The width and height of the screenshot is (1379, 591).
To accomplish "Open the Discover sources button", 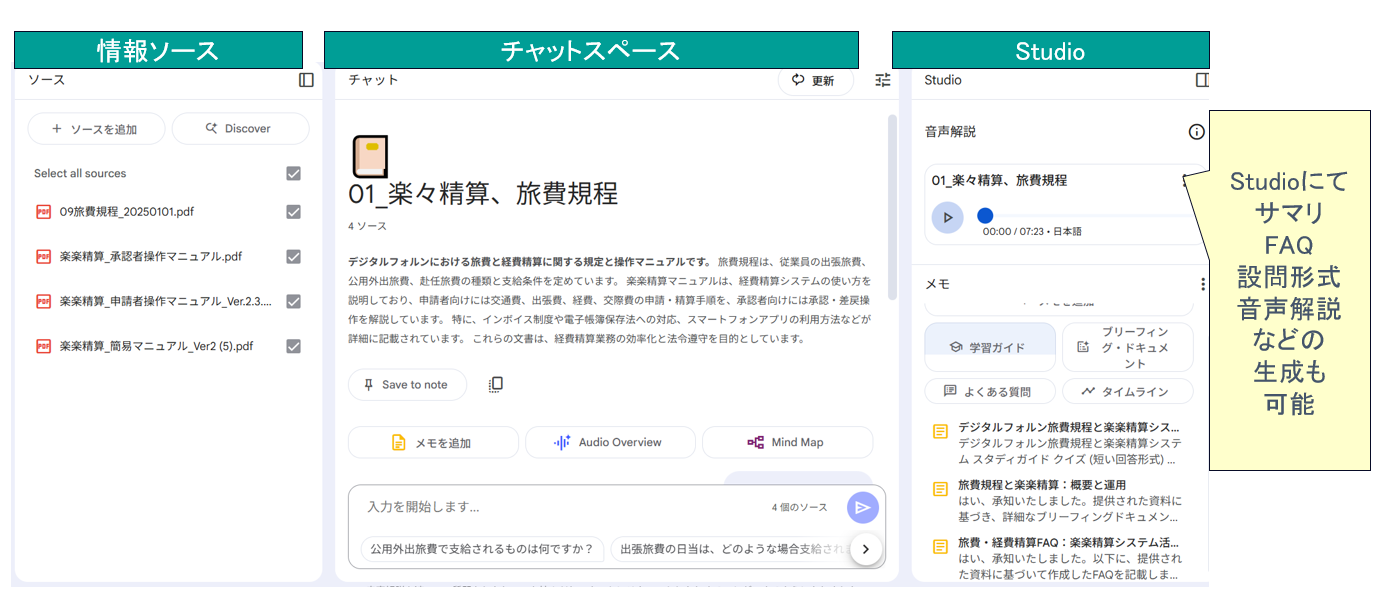I will pyautogui.click(x=241, y=129).
